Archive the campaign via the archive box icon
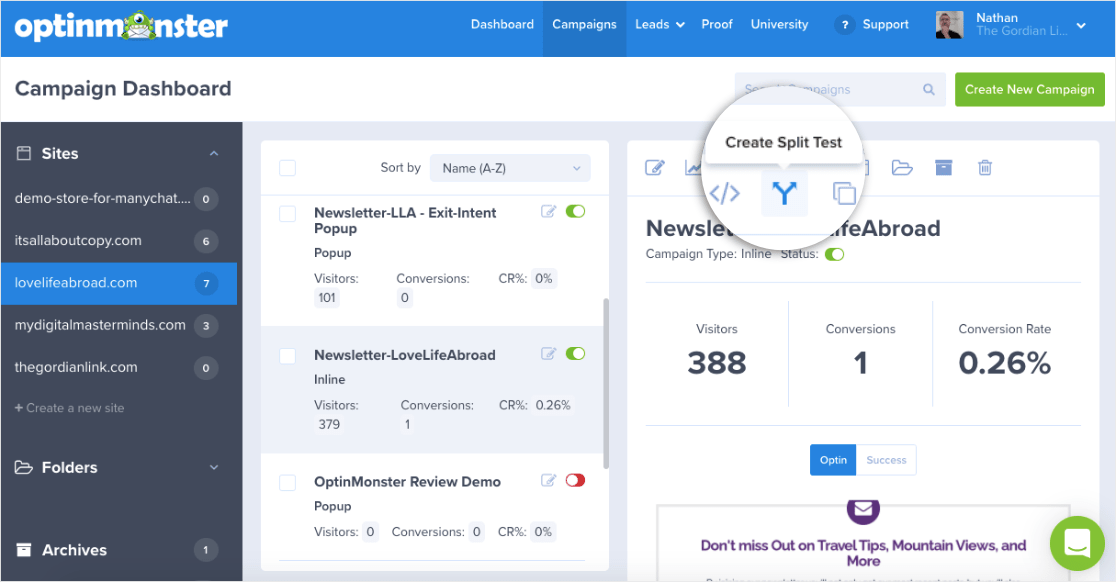 click(x=943, y=168)
